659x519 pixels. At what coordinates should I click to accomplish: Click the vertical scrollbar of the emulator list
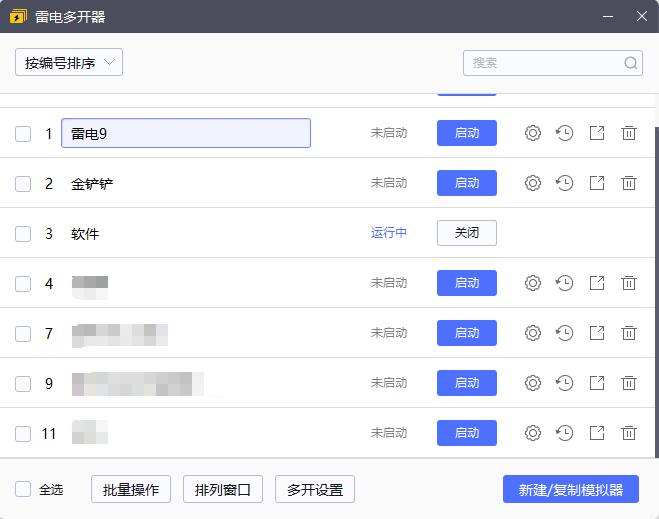[656, 290]
